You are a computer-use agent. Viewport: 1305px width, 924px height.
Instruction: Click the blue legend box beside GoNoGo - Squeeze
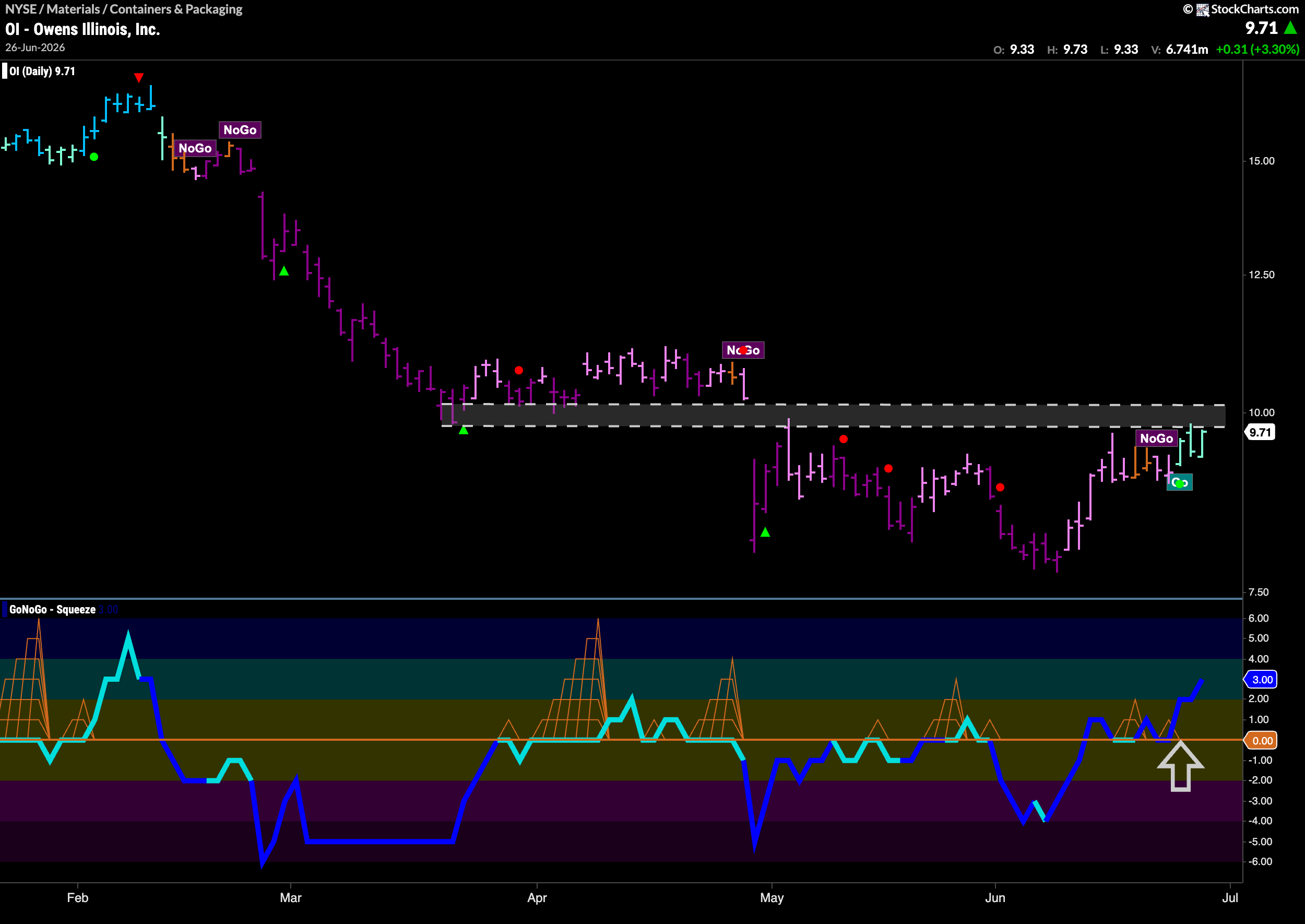(5, 609)
